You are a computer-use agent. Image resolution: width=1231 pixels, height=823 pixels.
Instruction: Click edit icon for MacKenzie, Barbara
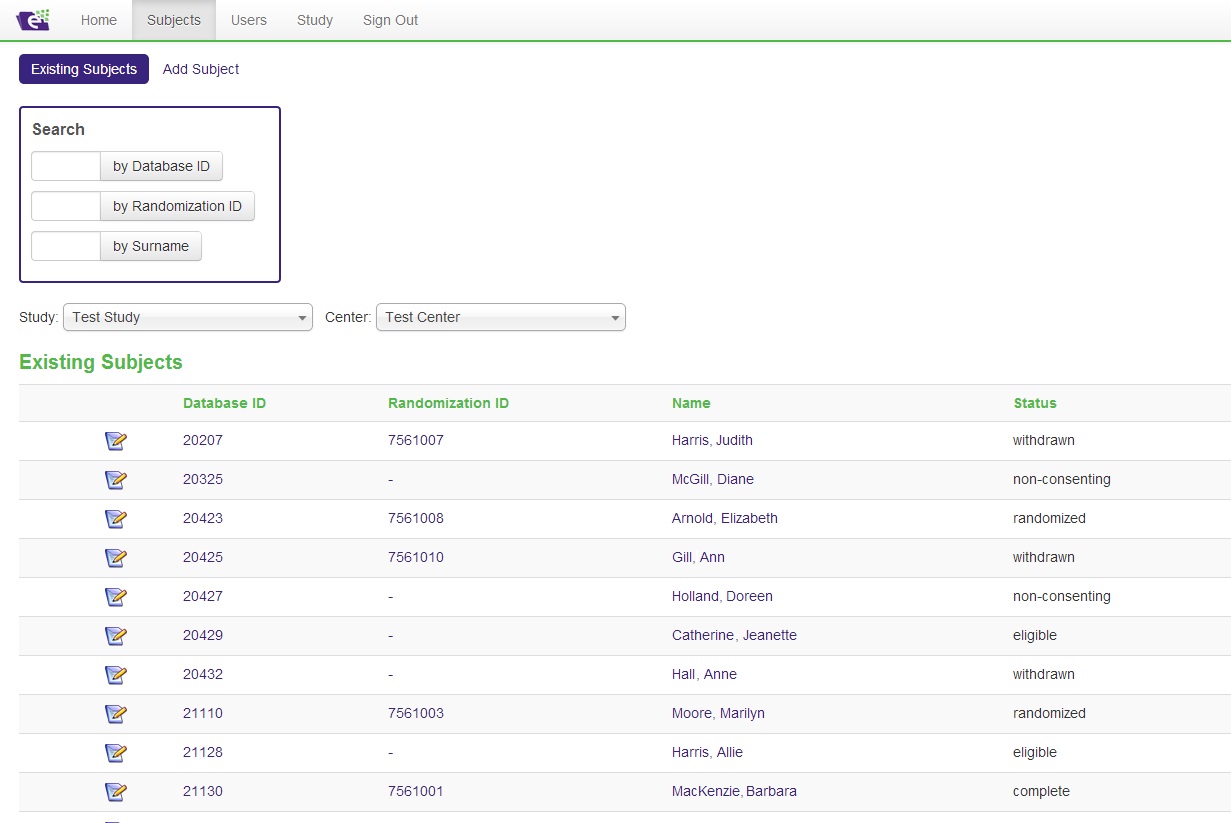click(x=116, y=792)
